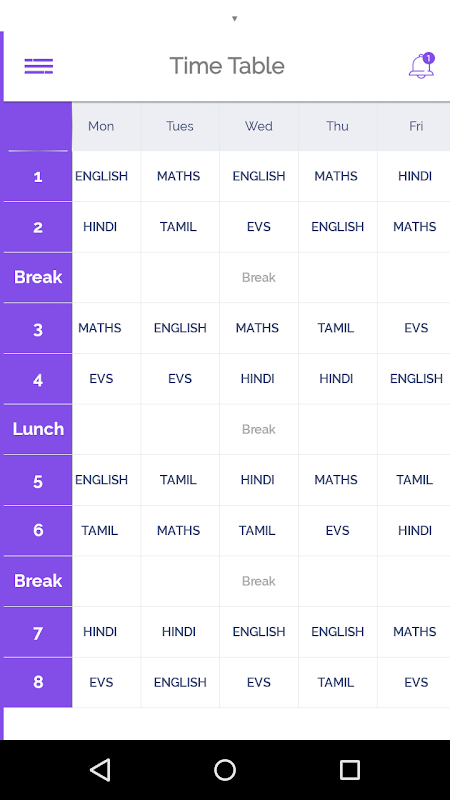Select the Fri column header
Image resolution: width=450 pixels, height=800 pixels.
[x=414, y=126]
